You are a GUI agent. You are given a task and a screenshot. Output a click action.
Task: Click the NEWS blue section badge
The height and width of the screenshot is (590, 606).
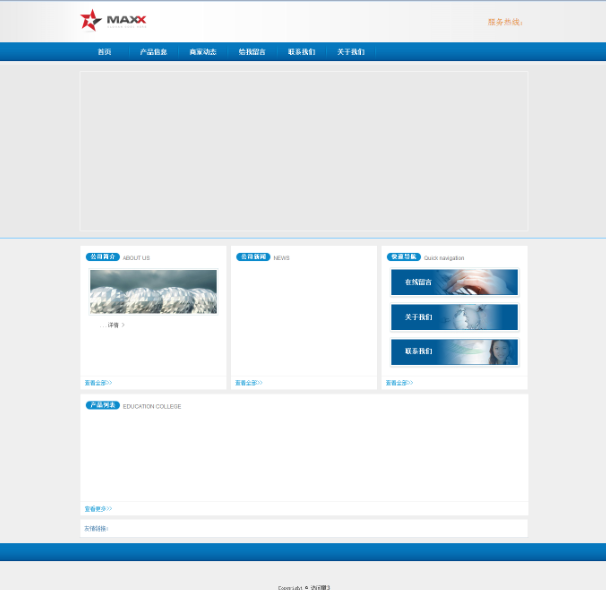(x=253, y=257)
